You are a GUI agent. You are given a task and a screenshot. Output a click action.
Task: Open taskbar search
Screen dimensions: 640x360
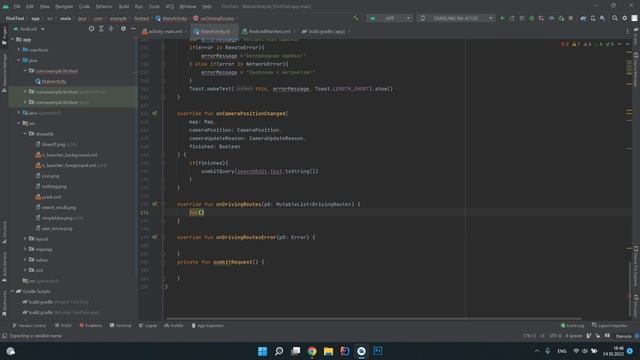point(279,351)
